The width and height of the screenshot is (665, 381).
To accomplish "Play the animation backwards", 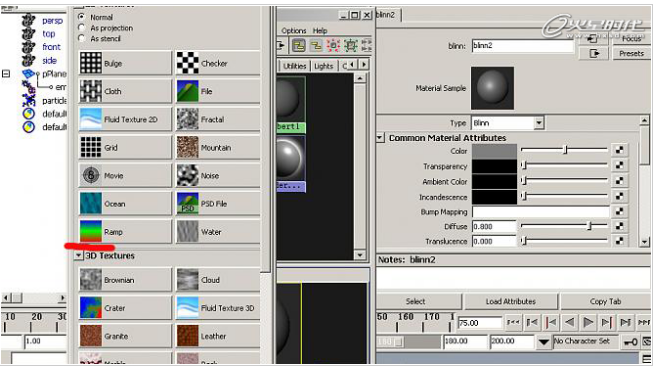I will [570, 322].
